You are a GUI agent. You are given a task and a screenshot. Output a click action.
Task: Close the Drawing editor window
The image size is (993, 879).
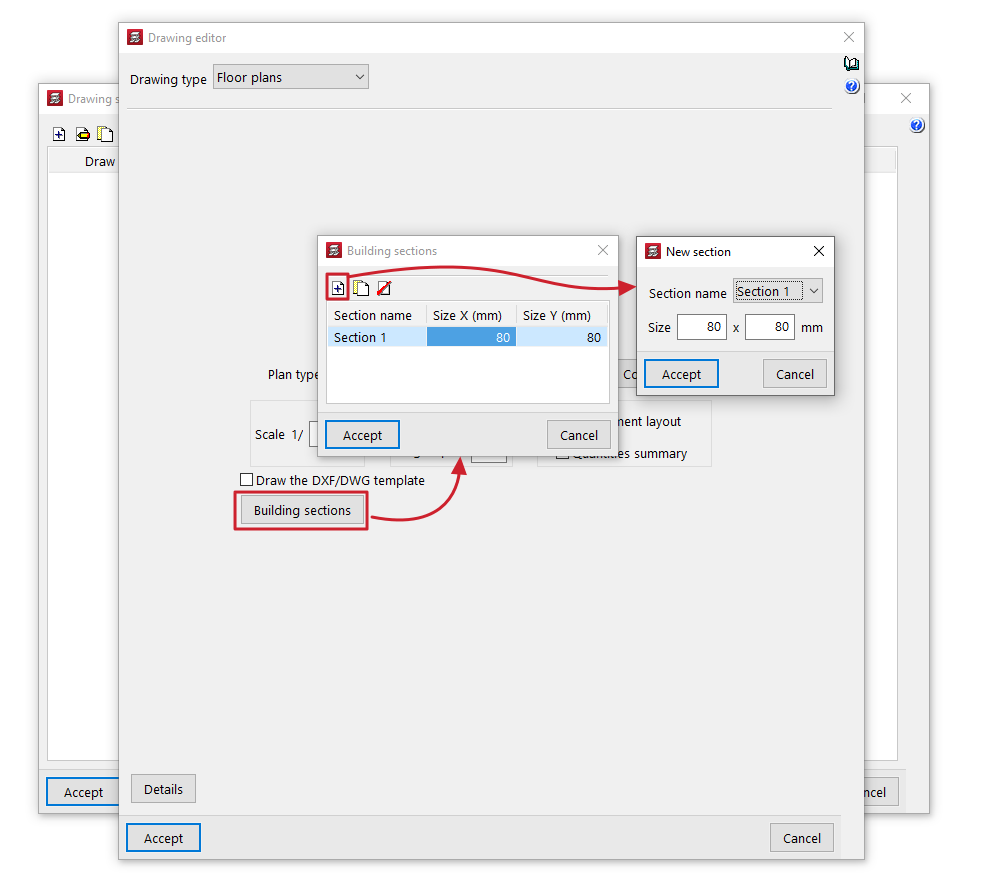pos(849,37)
